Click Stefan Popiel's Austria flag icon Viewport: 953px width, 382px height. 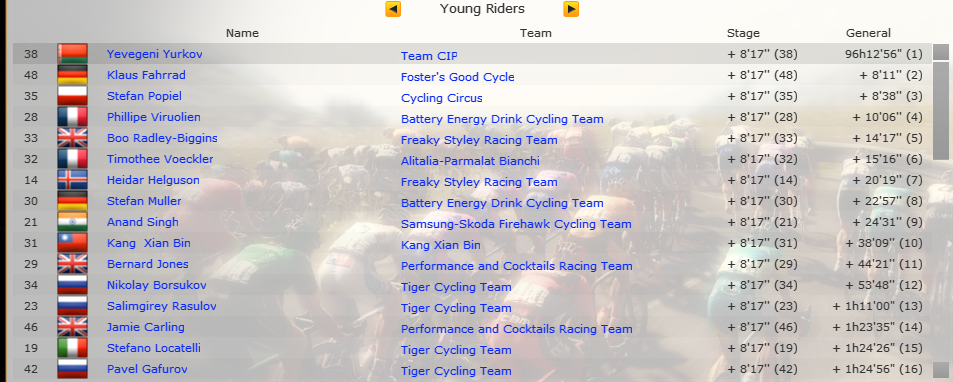pyautogui.click(x=72, y=96)
